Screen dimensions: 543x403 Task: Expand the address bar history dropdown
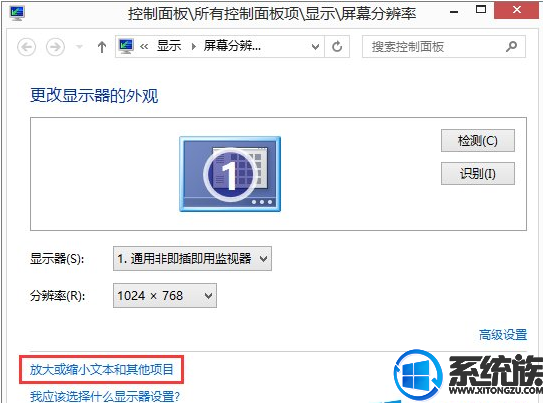(315, 46)
